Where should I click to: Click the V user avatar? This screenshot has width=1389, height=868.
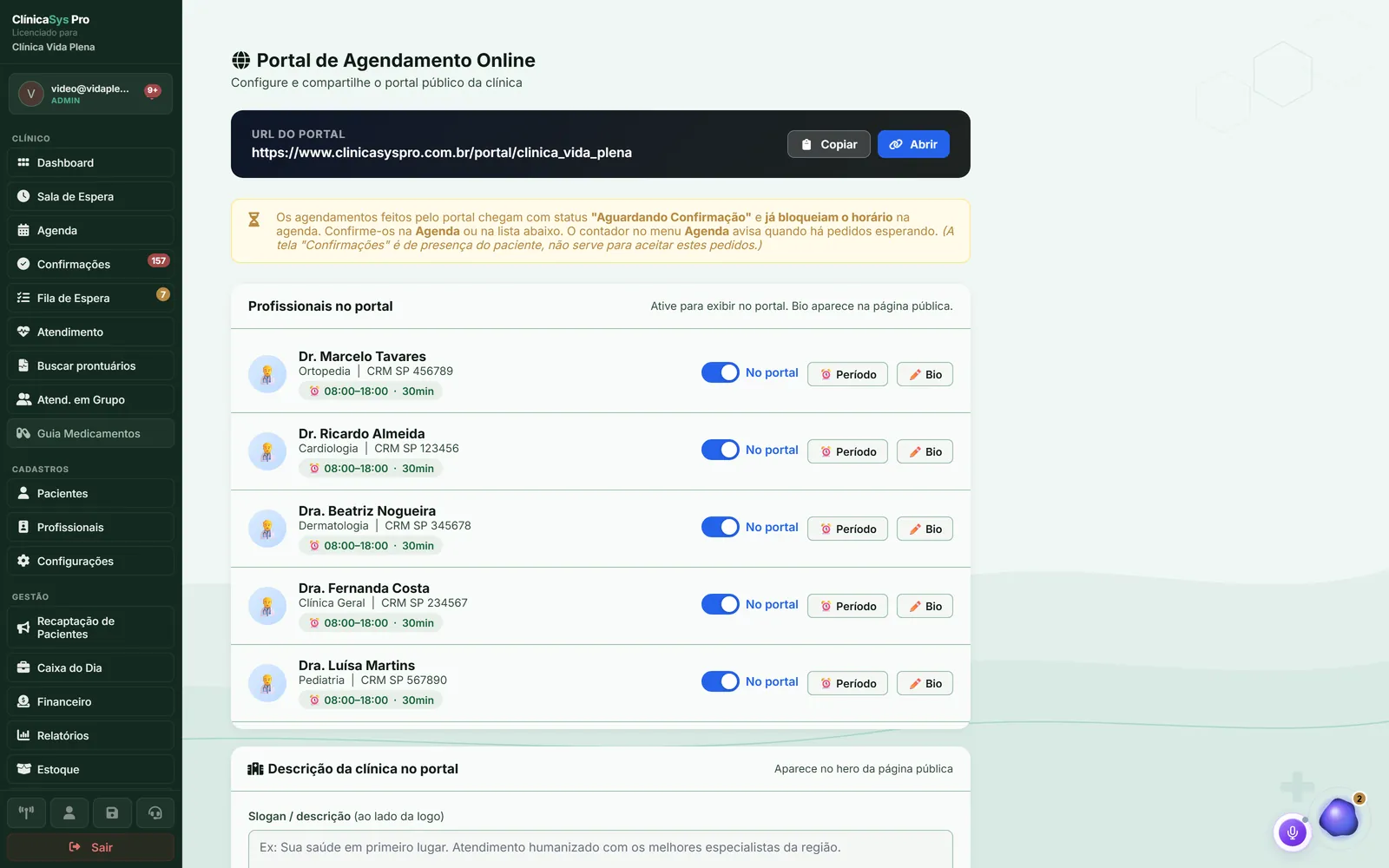pyautogui.click(x=31, y=94)
